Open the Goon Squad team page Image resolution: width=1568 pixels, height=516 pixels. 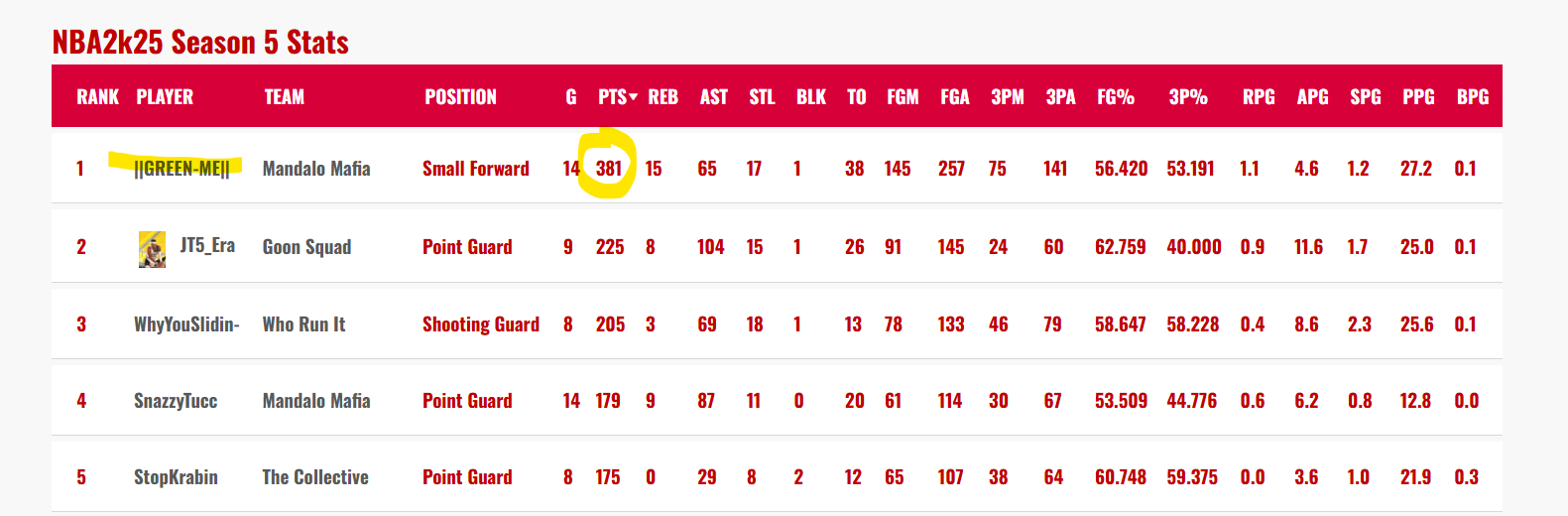coord(306,247)
